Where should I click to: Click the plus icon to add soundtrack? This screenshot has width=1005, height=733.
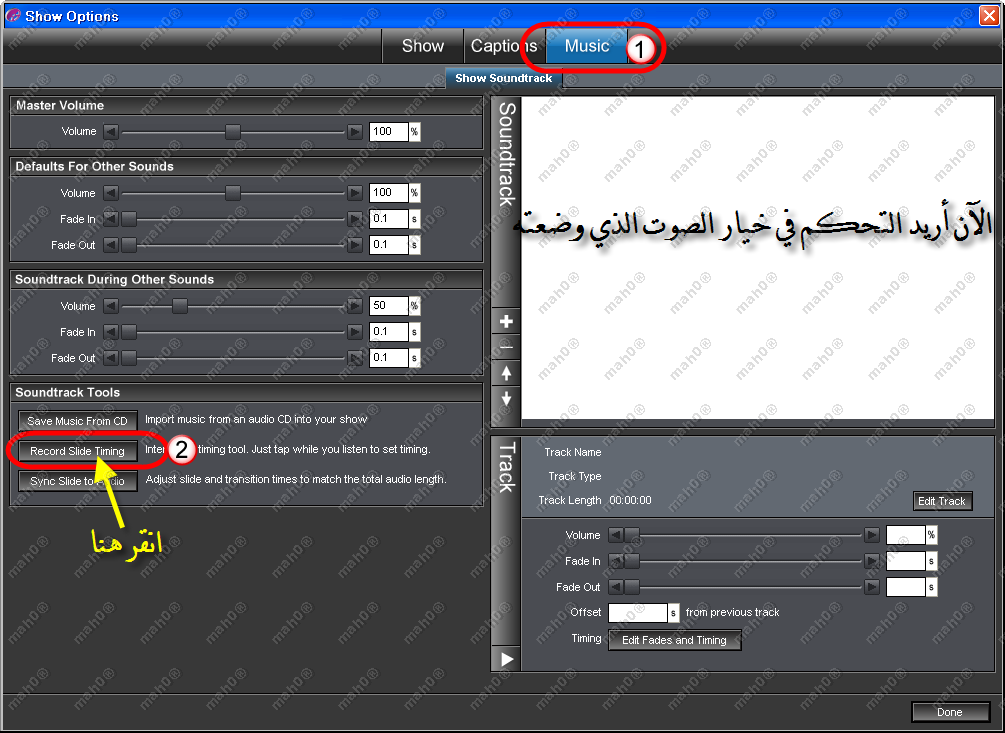click(506, 322)
